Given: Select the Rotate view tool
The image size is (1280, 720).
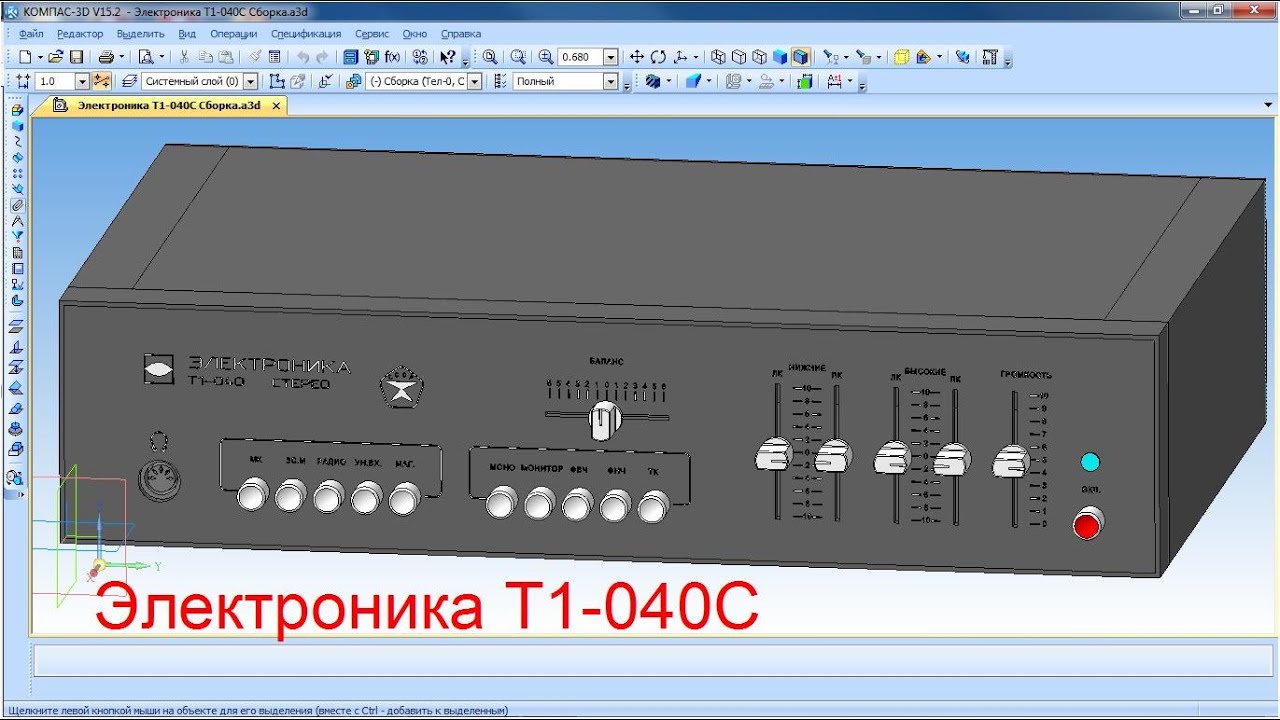Looking at the screenshot, I should pos(658,57).
